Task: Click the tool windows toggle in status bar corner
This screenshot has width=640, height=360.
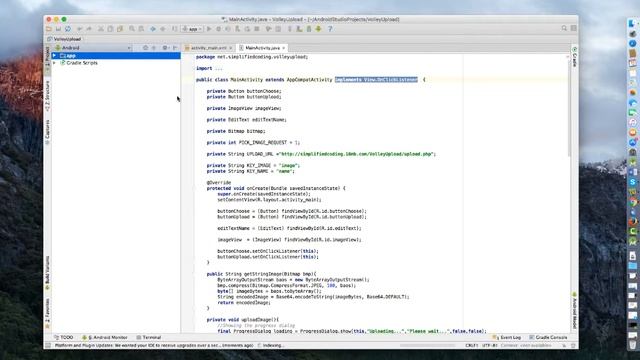Action: (48, 346)
